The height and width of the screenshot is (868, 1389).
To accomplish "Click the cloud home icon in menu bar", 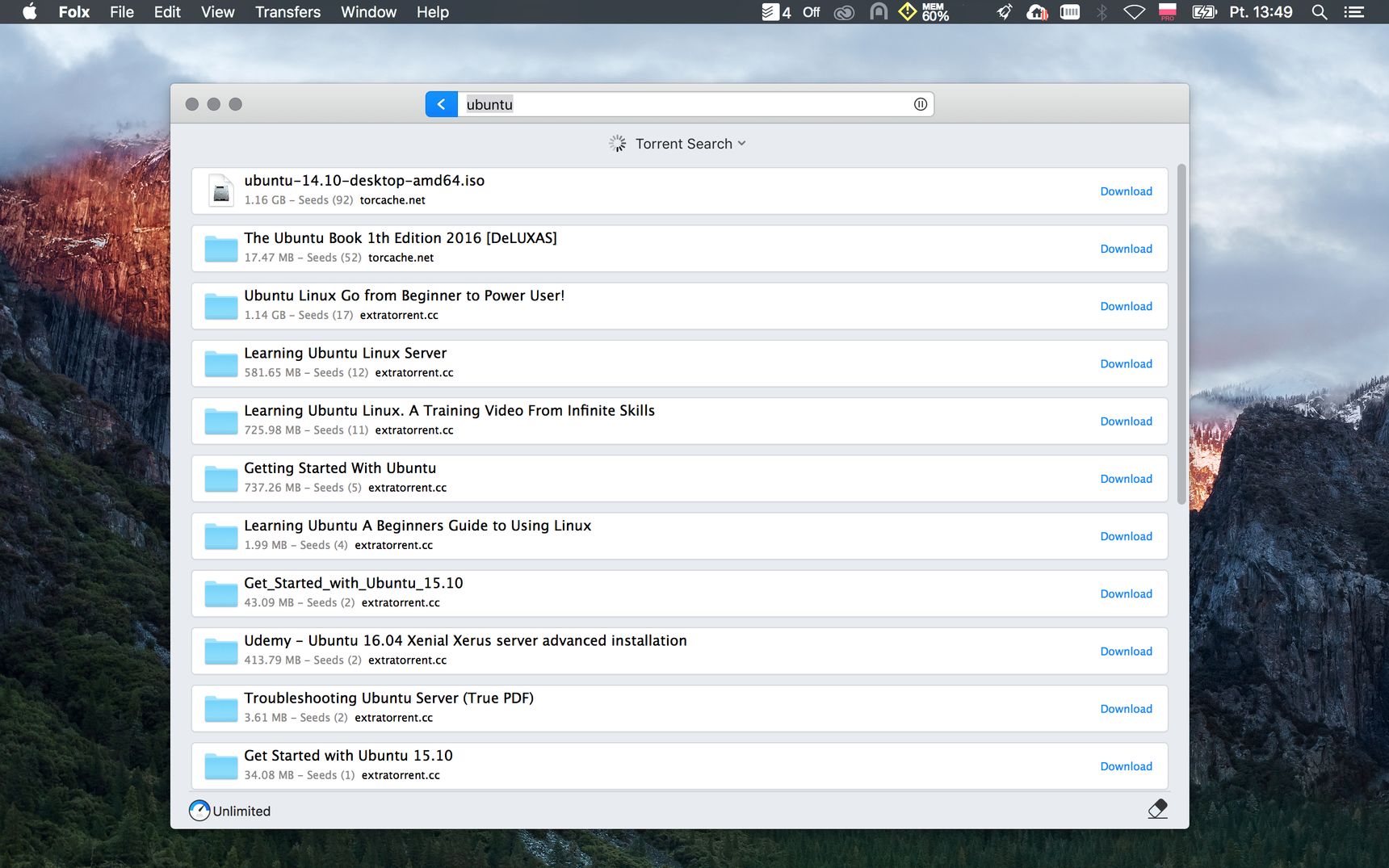I will [1037, 12].
